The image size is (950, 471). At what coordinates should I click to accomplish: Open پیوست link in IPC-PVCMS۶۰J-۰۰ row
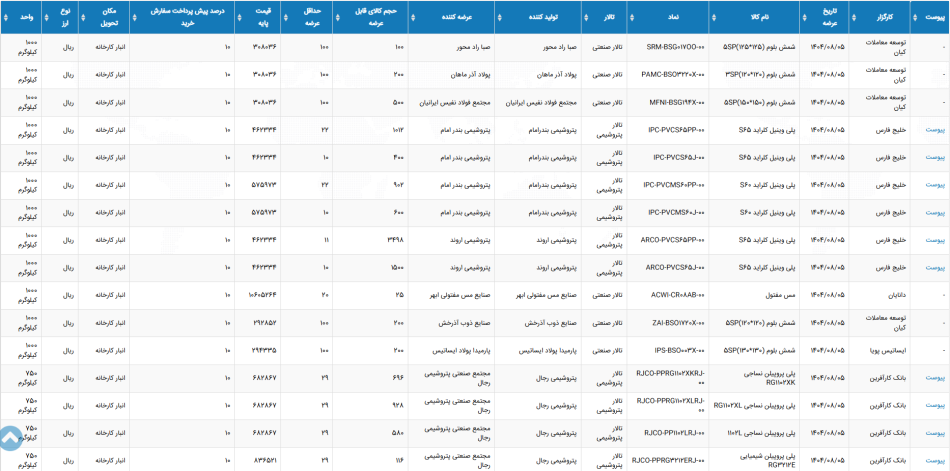coord(935,213)
